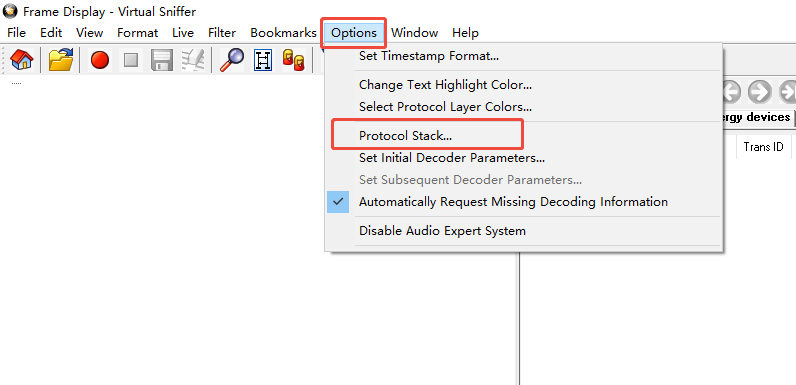Click the Home house icon in toolbar
The width and height of the screenshot is (796, 385).
point(22,60)
